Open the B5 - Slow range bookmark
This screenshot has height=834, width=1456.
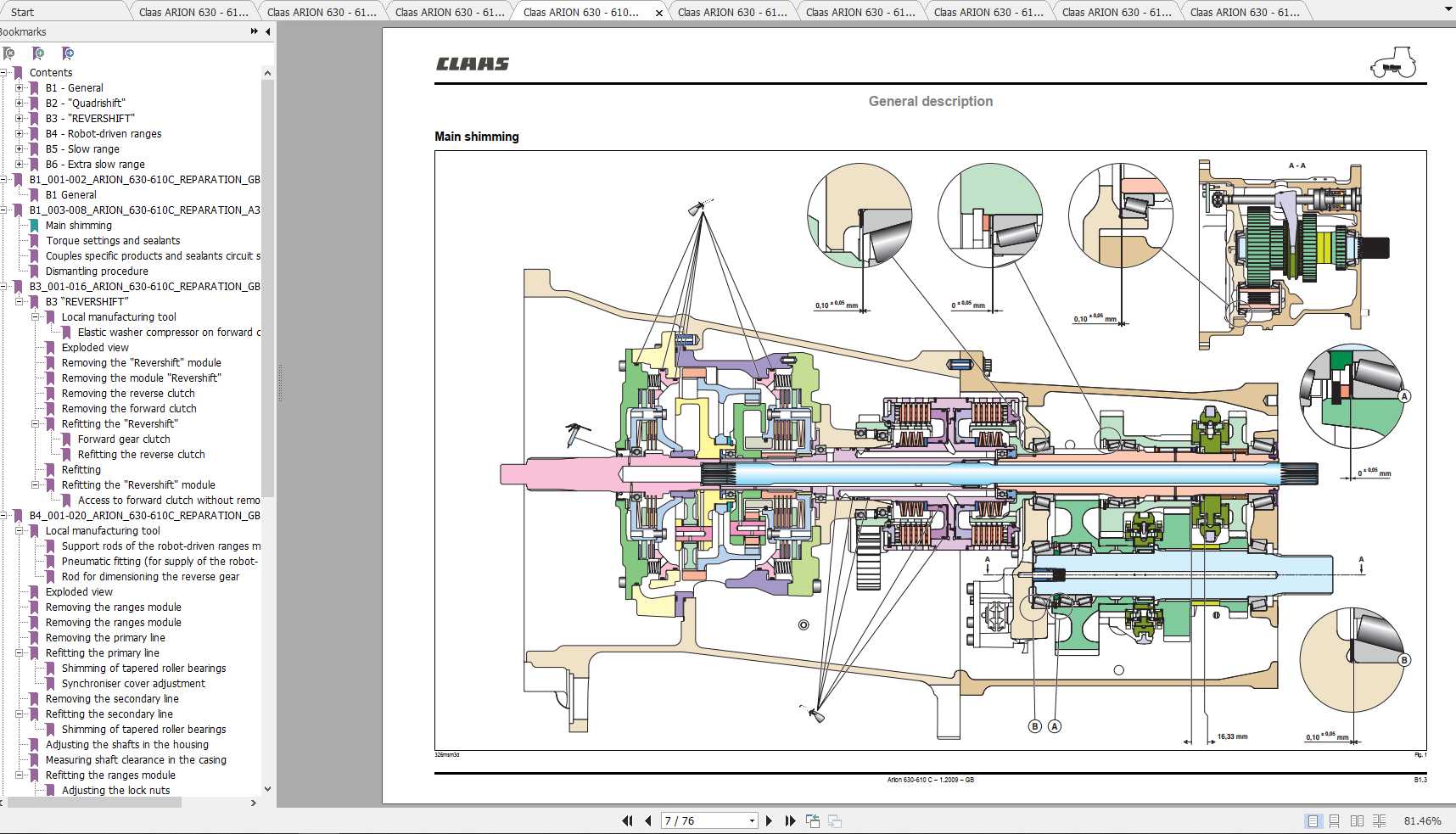pyautogui.click(x=82, y=149)
